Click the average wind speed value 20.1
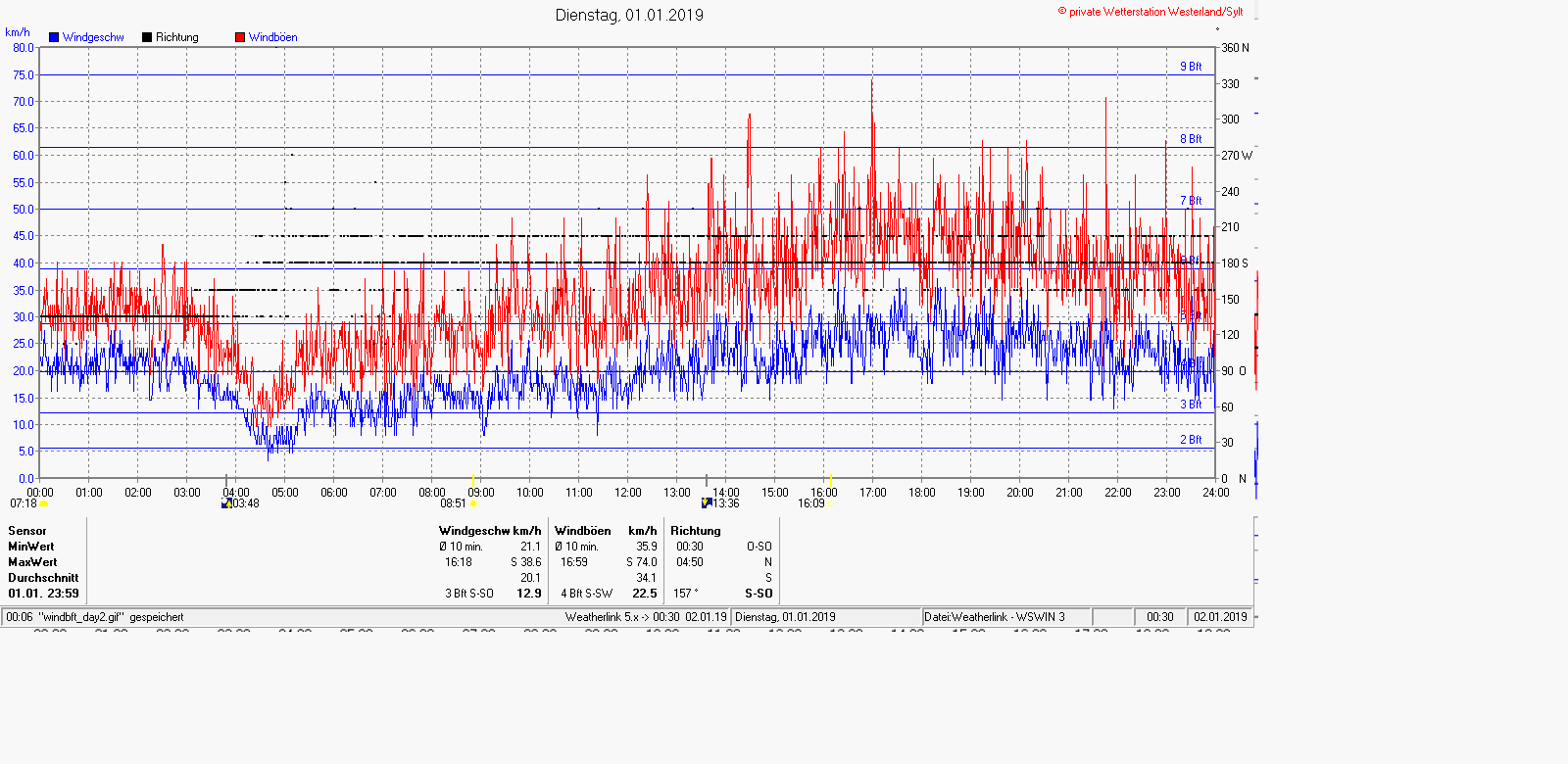 [530, 578]
